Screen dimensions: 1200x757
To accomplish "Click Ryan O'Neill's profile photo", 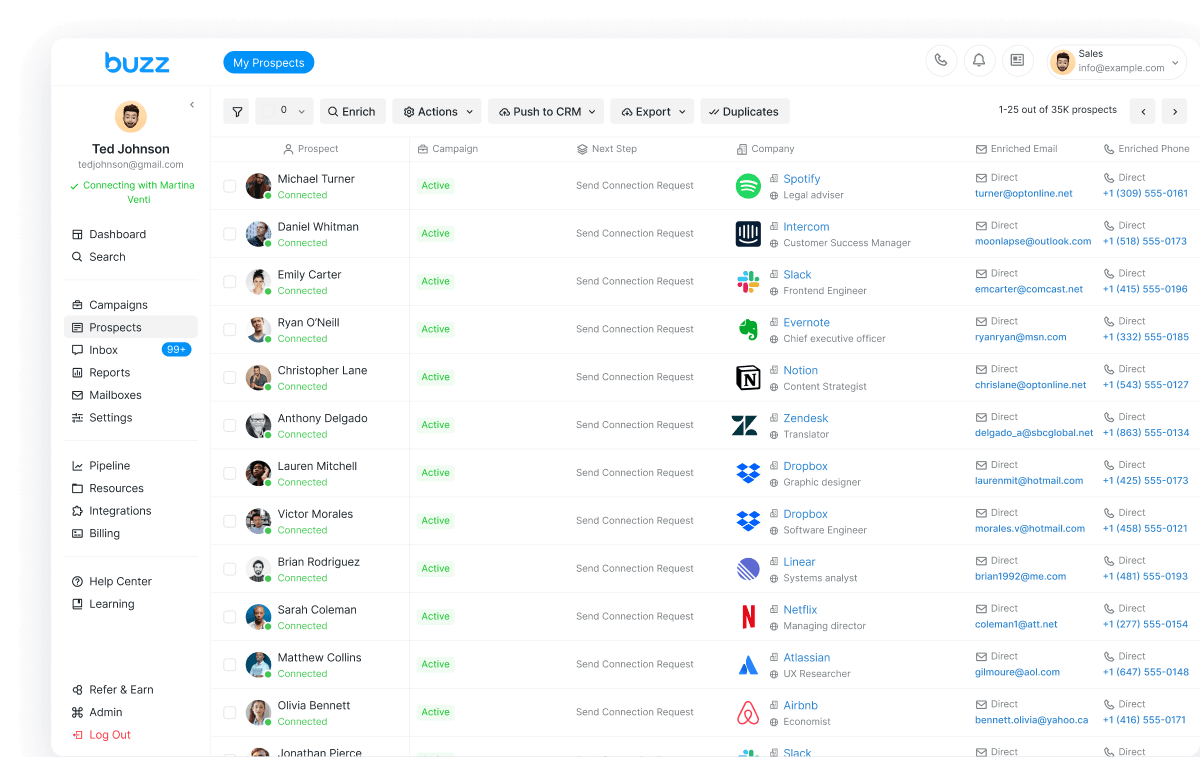I will tap(258, 329).
